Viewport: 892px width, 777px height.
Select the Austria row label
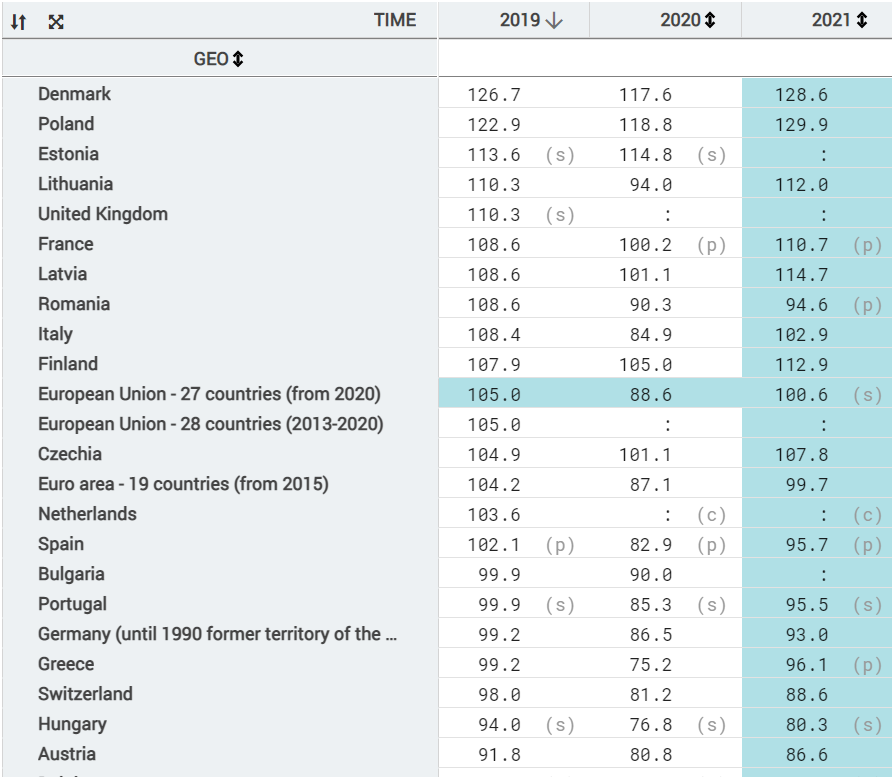(x=67, y=754)
